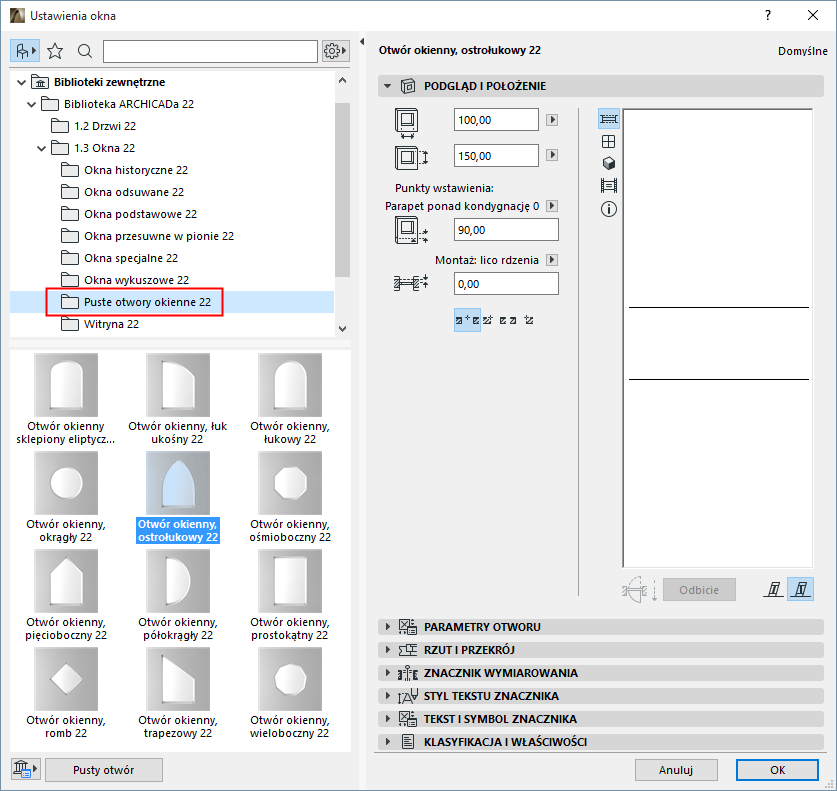Click the search magnifier icon
The width and height of the screenshot is (837, 791).
pos(84,51)
